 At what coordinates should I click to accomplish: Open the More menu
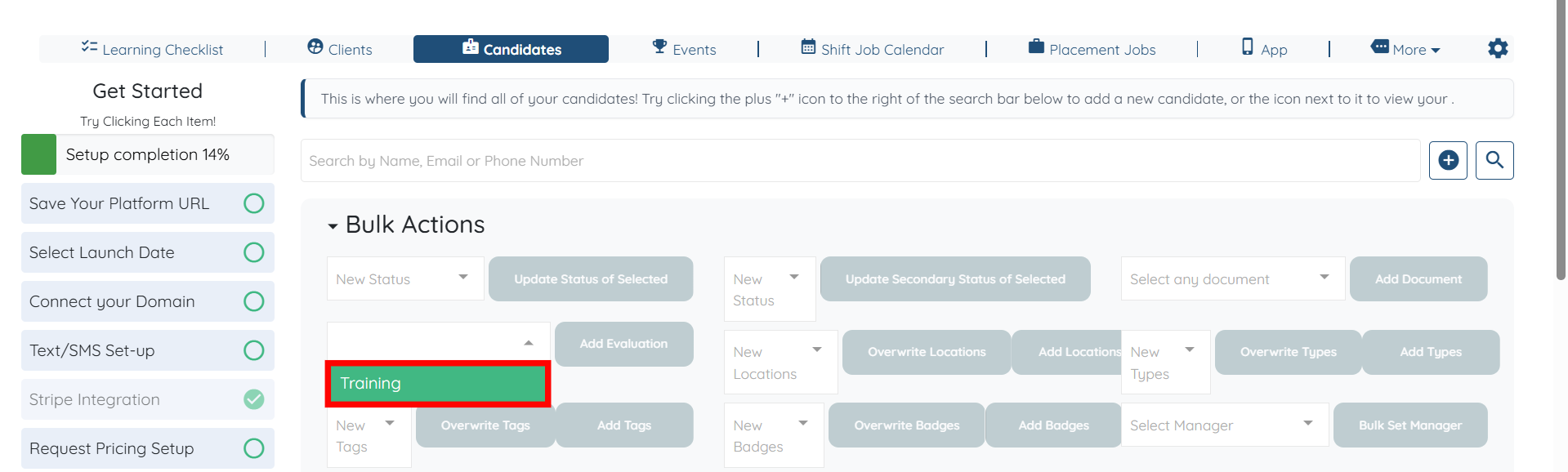pos(1406,49)
